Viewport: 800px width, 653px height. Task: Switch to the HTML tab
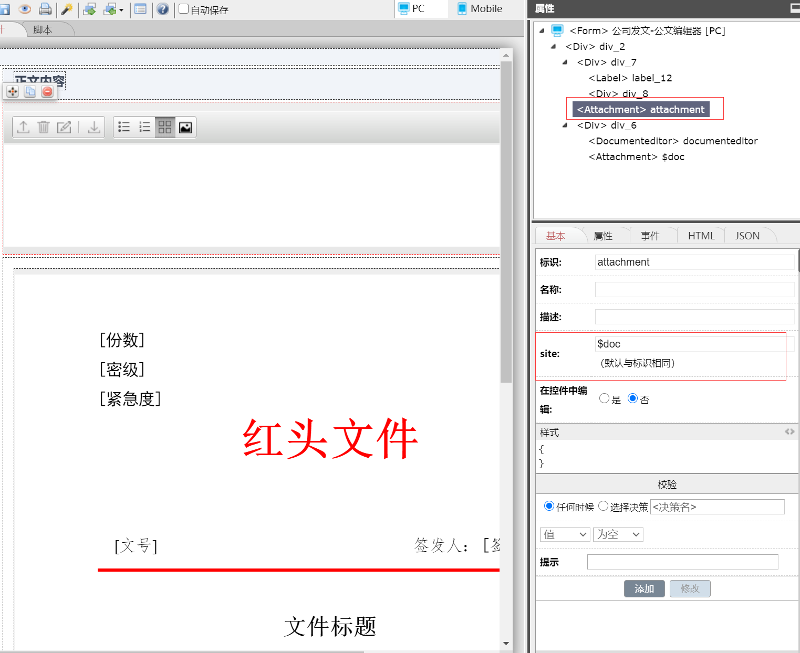(700, 236)
